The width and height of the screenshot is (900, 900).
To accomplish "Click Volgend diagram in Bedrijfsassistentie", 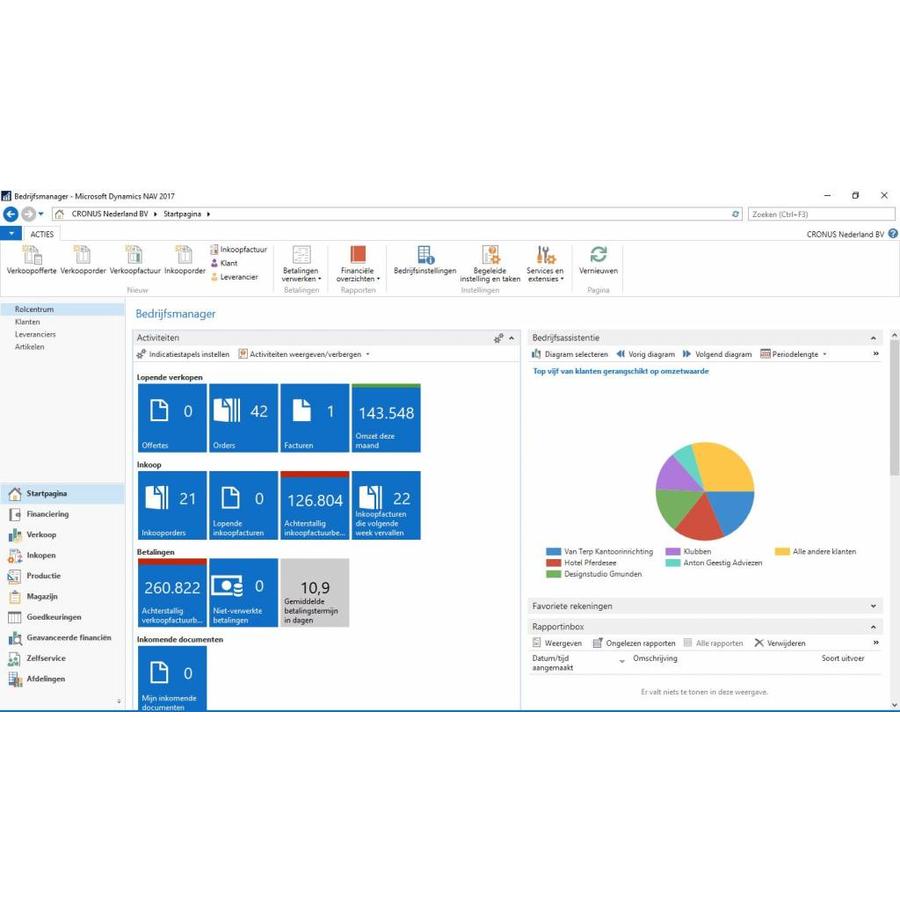I will click(x=717, y=354).
